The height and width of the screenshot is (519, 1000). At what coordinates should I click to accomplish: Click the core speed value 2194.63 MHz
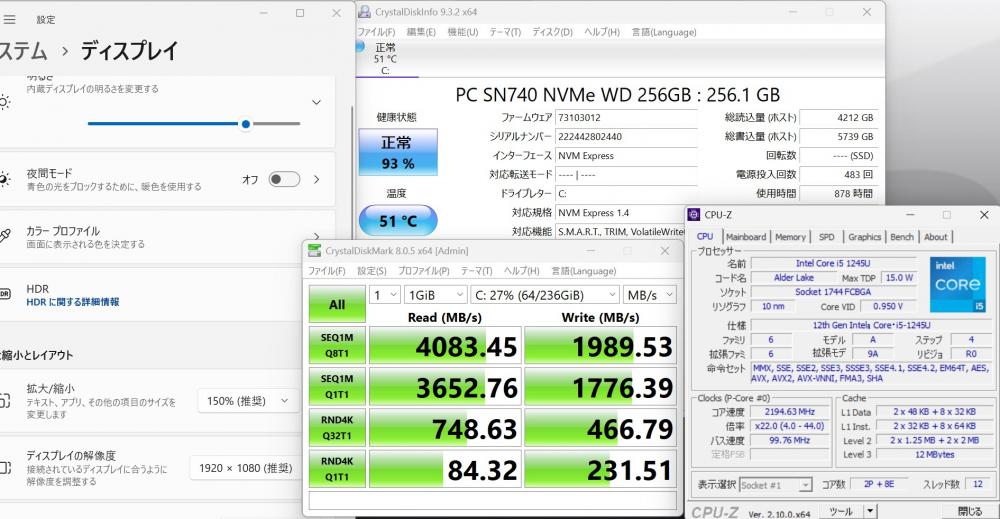tap(790, 412)
